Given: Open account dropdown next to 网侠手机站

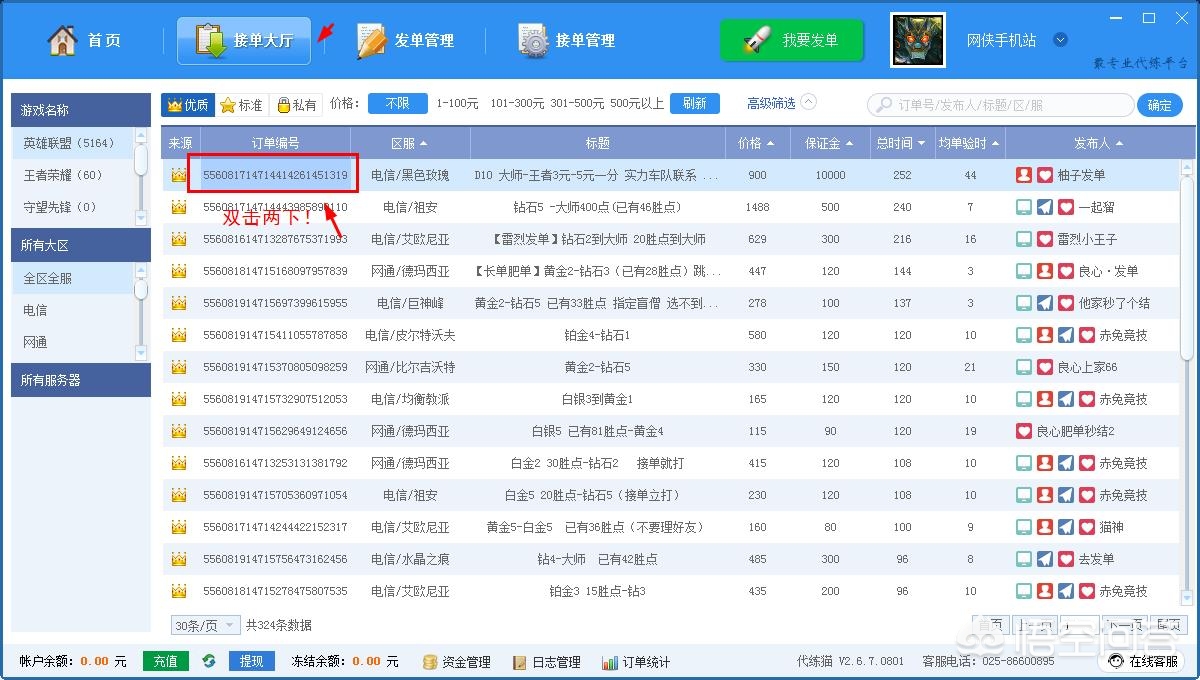Looking at the screenshot, I should 1061,41.
